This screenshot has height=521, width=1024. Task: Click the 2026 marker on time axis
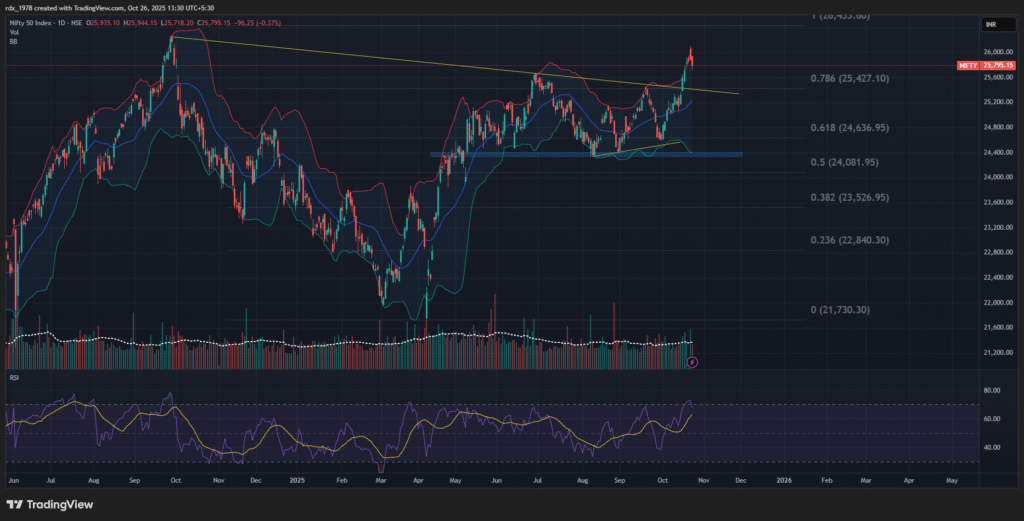(784, 481)
